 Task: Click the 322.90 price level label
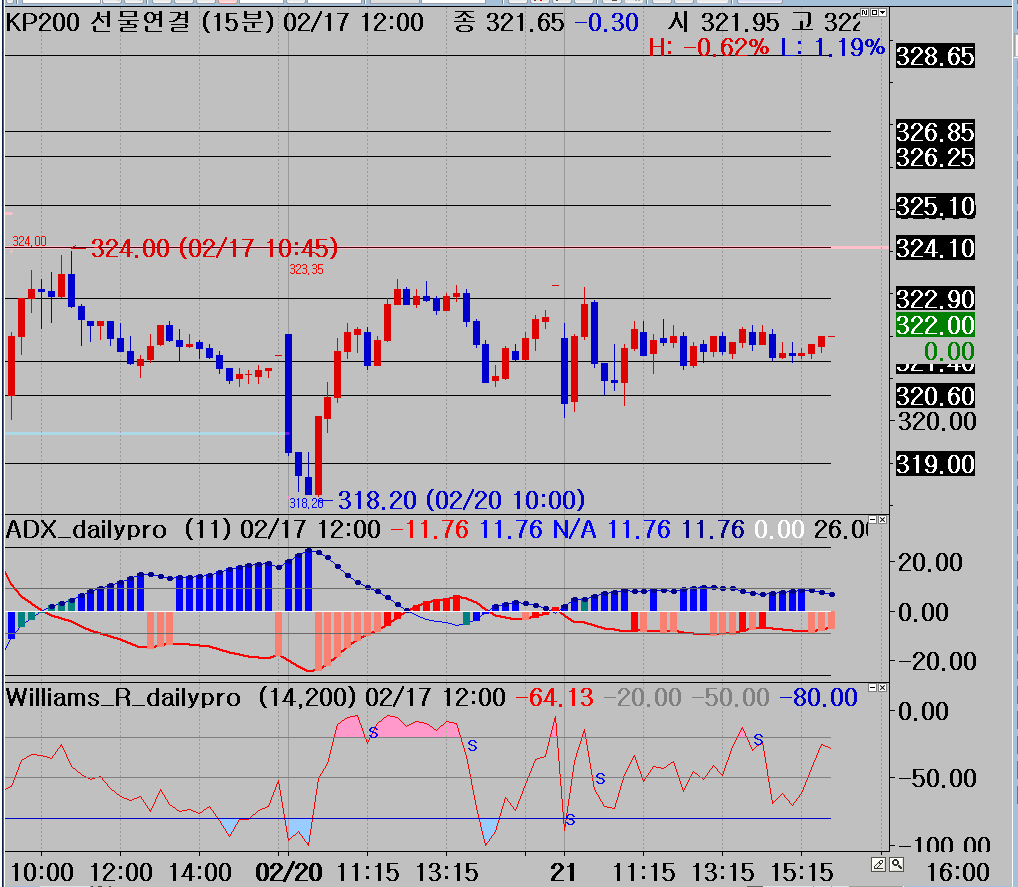click(936, 299)
